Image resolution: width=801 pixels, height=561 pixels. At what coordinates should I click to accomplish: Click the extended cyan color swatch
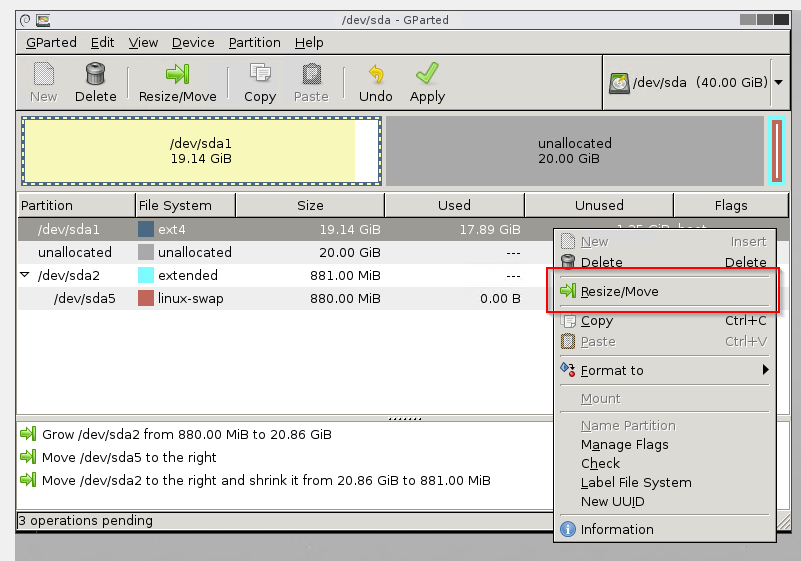[x=146, y=275]
